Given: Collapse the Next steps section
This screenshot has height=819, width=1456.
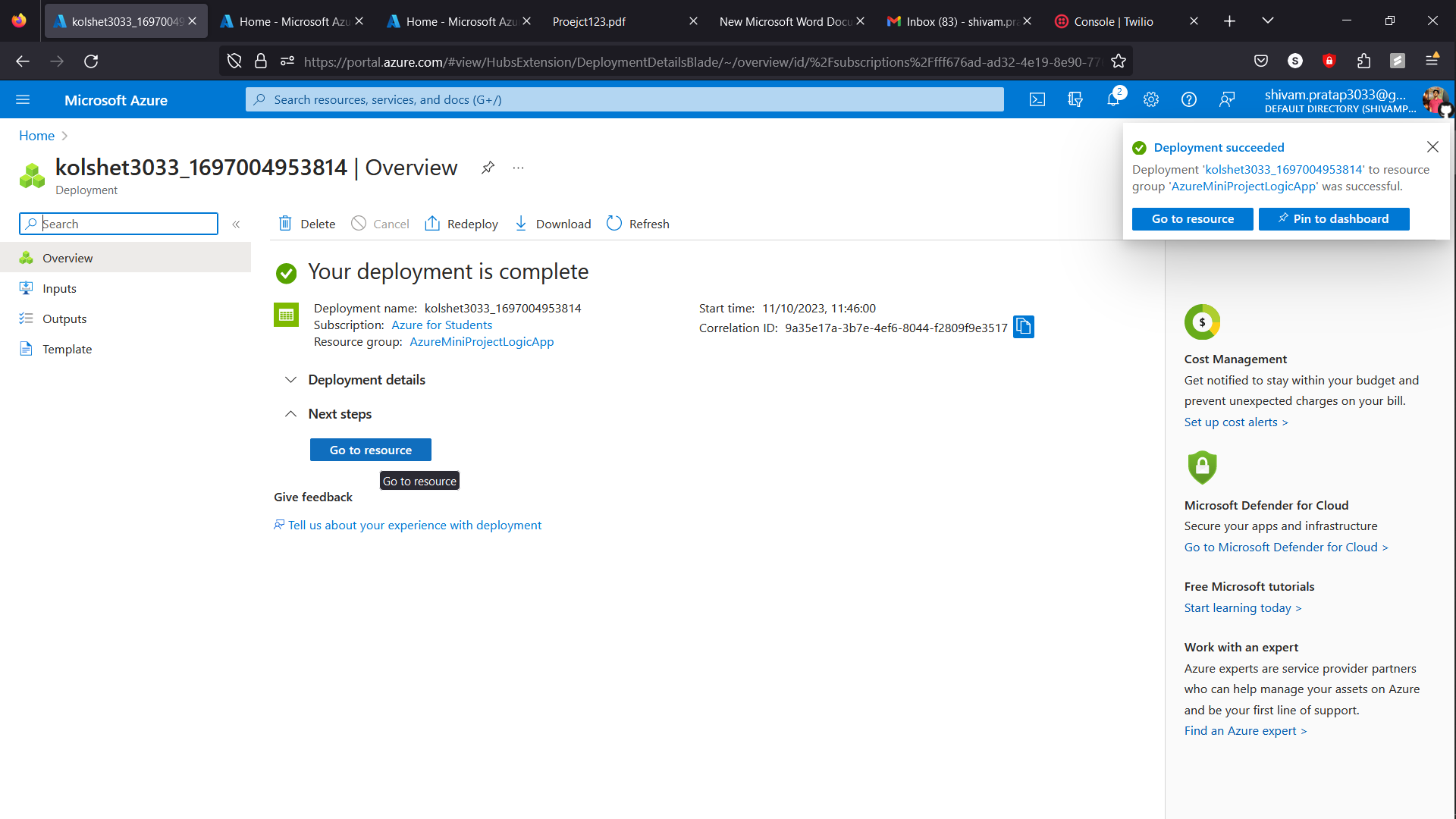Looking at the screenshot, I should [290, 413].
